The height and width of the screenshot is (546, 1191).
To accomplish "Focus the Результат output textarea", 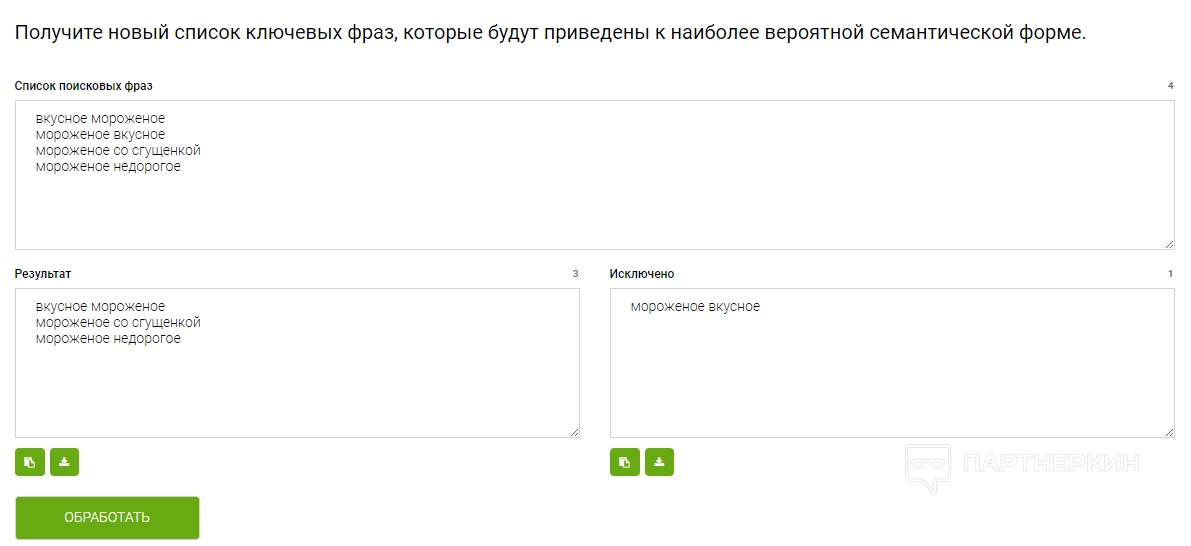I will point(297,390).
